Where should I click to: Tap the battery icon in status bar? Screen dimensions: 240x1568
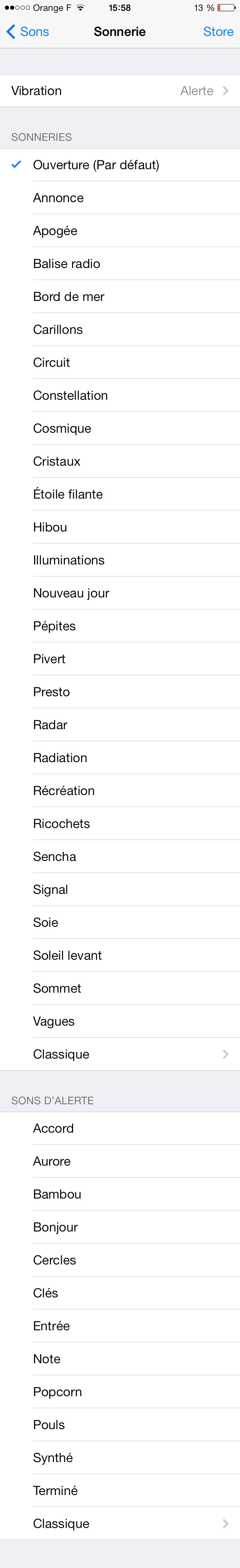226,8
